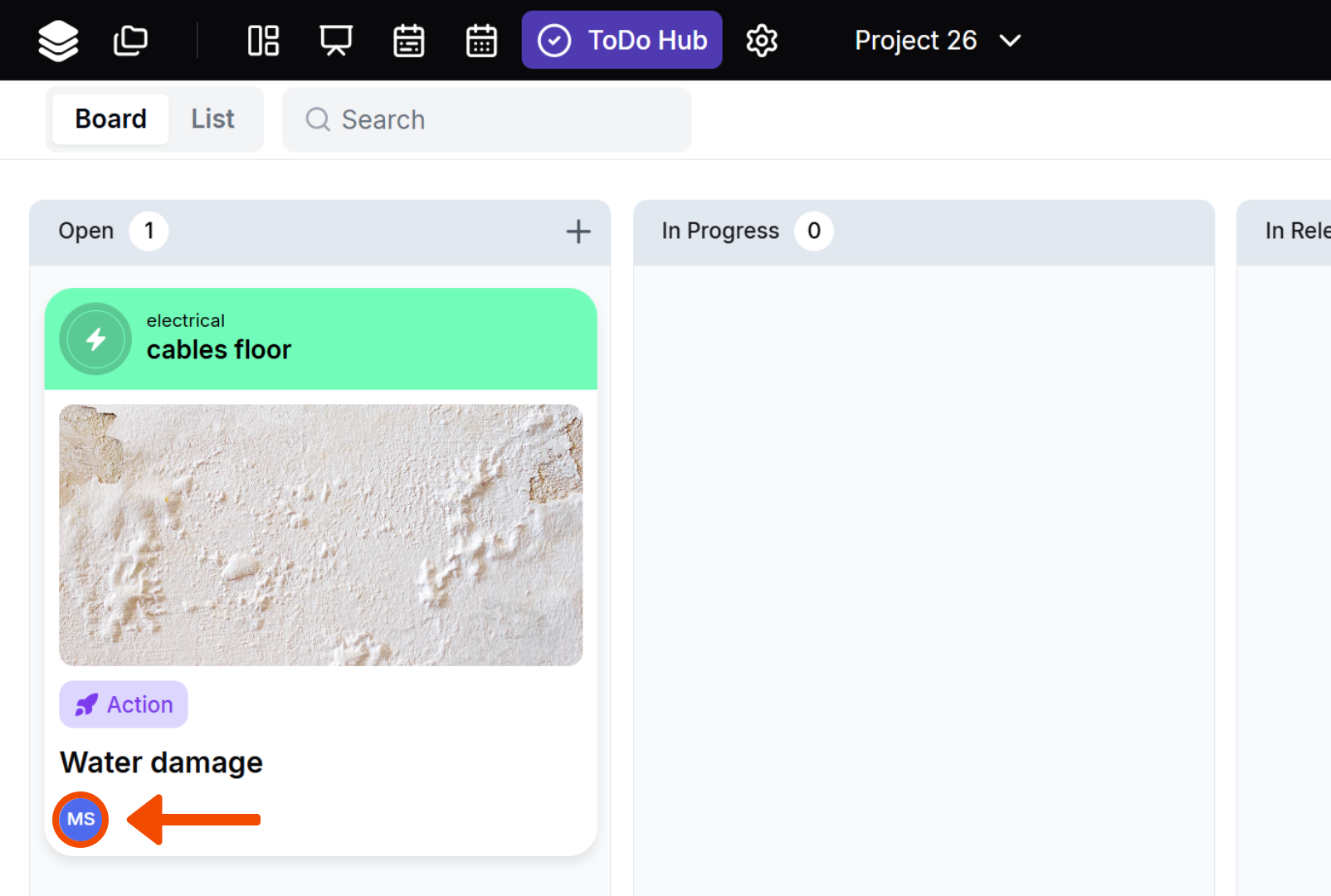Open the presentation board icon
The width and height of the screenshot is (1331, 896).
point(336,41)
